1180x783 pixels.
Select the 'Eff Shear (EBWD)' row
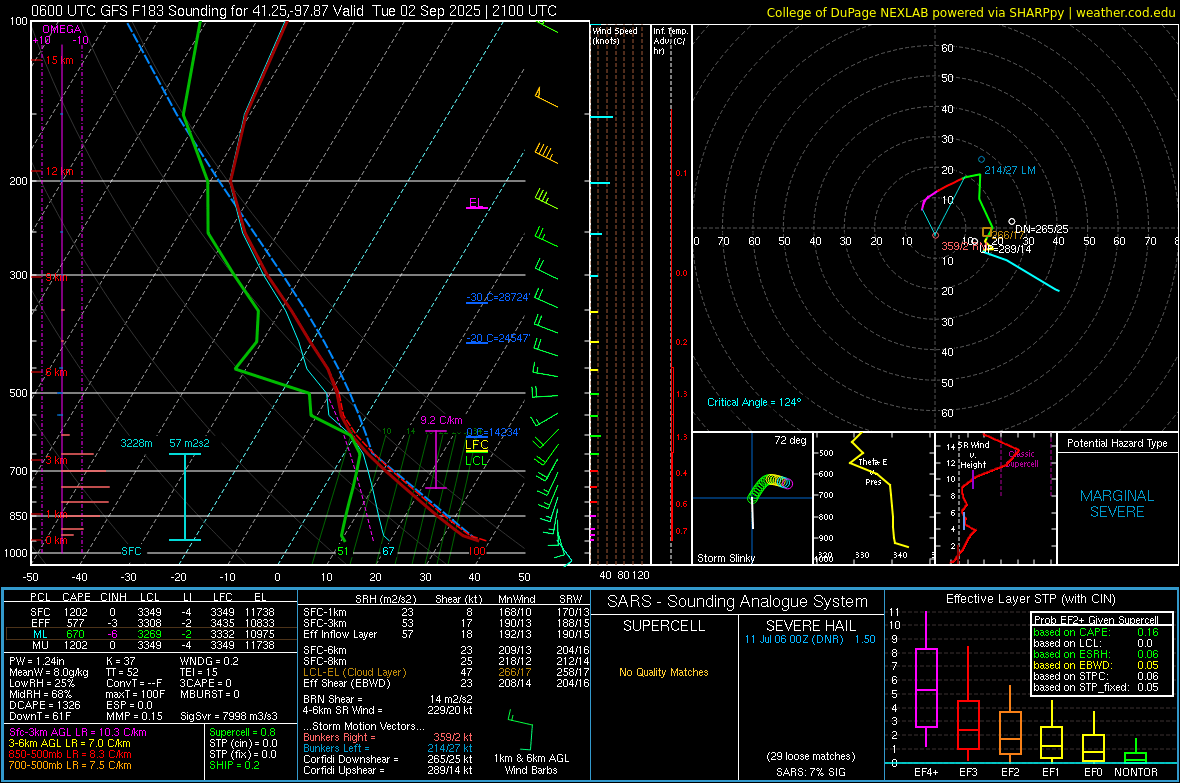click(x=446, y=683)
